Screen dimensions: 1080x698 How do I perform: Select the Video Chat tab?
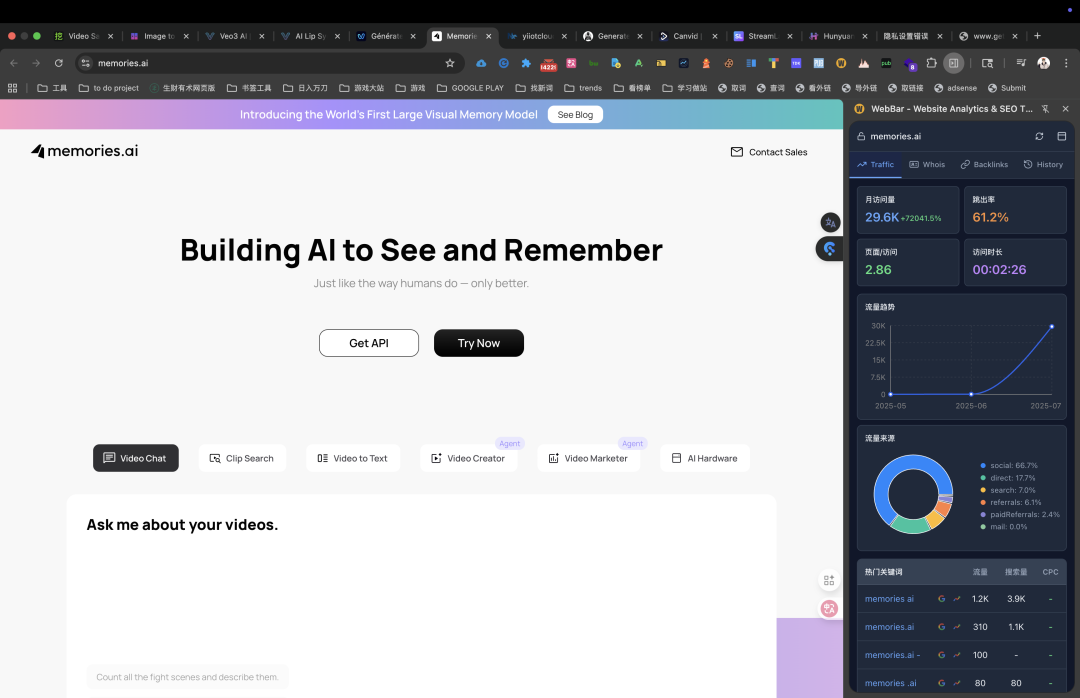(136, 458)
